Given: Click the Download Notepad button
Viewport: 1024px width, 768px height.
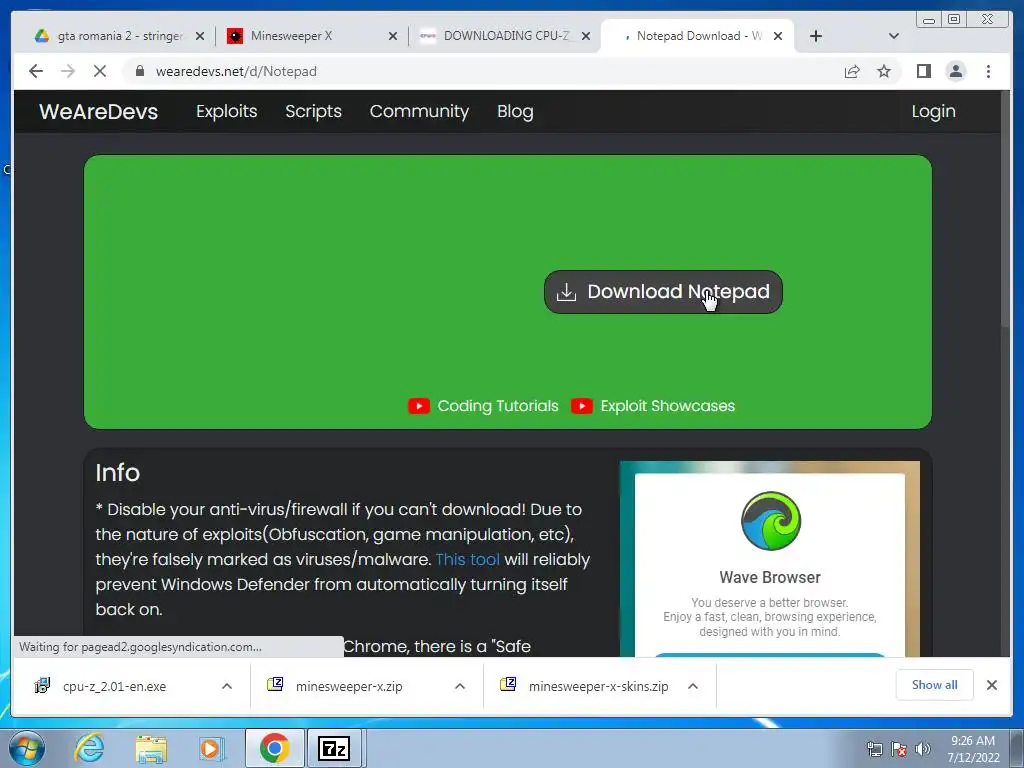Looking at the screenshot, I should click(663, 292).
